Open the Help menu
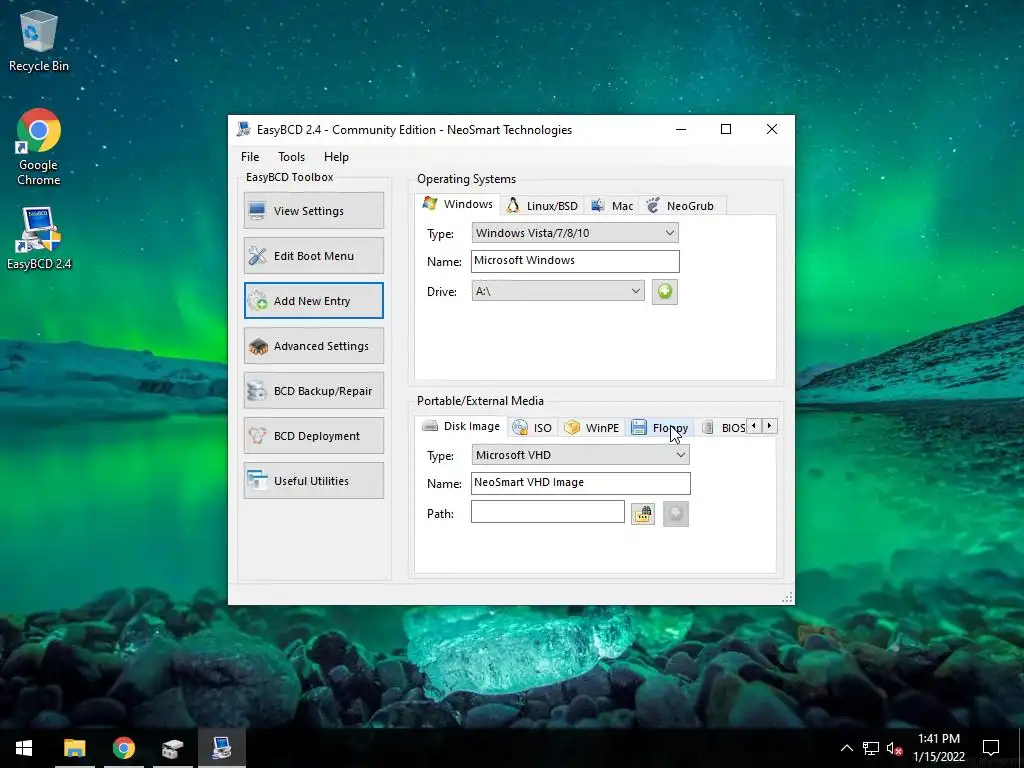This screenshot has width=1024, height=768. pyautogui.click(x=336, y=157)
